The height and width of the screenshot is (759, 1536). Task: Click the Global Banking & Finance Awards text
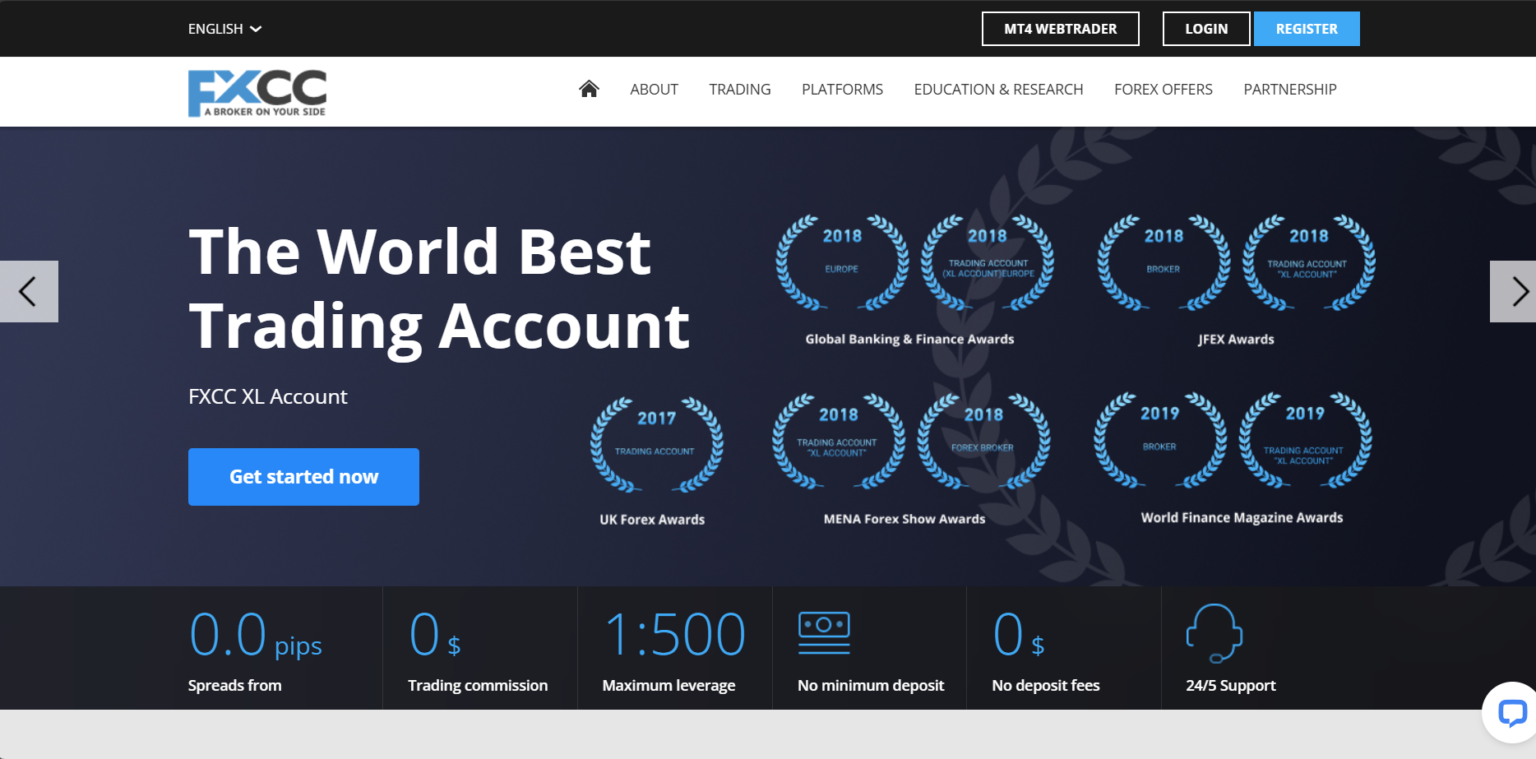pyautogui.click(x=909, y=339)
